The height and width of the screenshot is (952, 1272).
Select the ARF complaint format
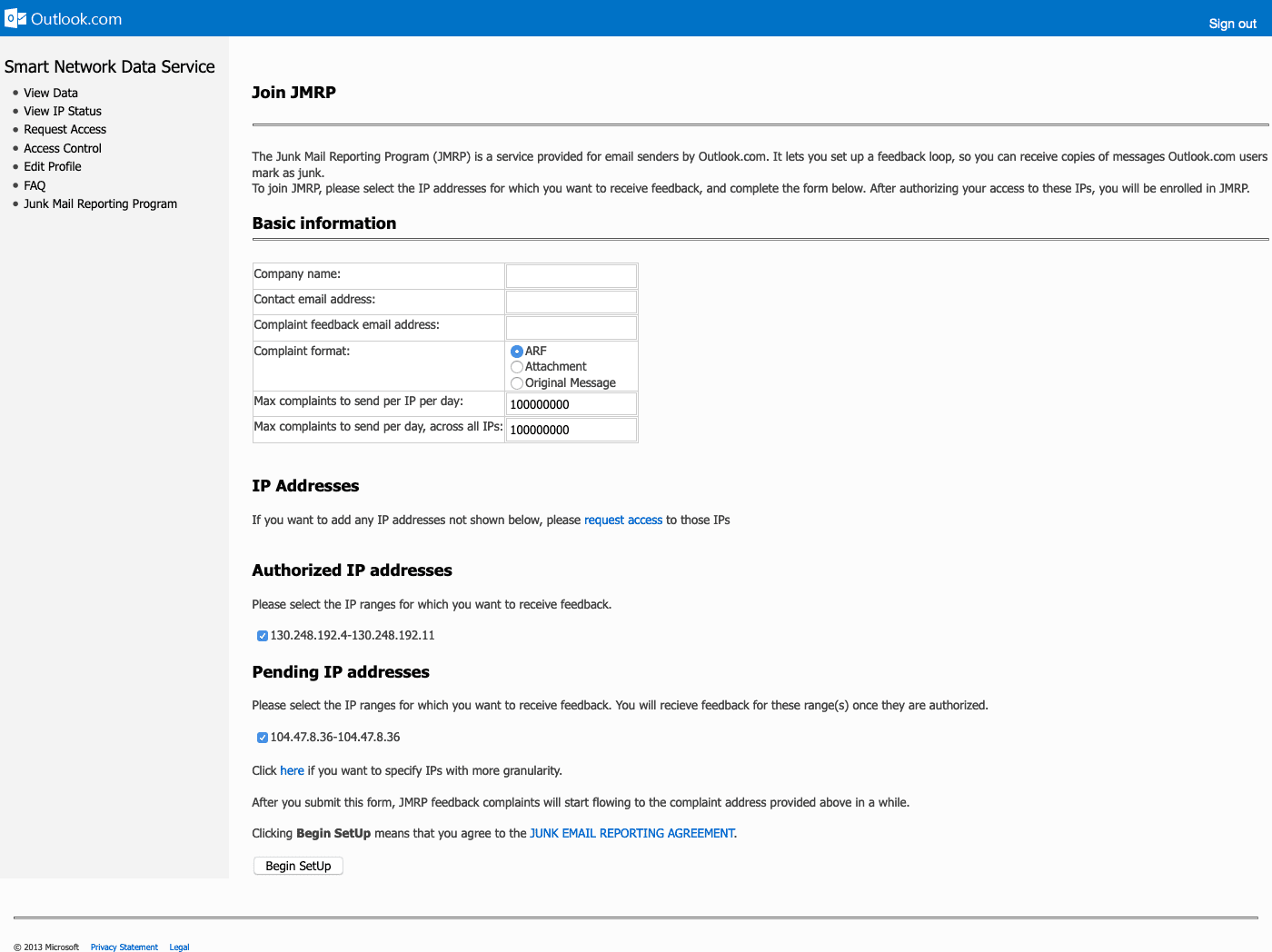517,352
